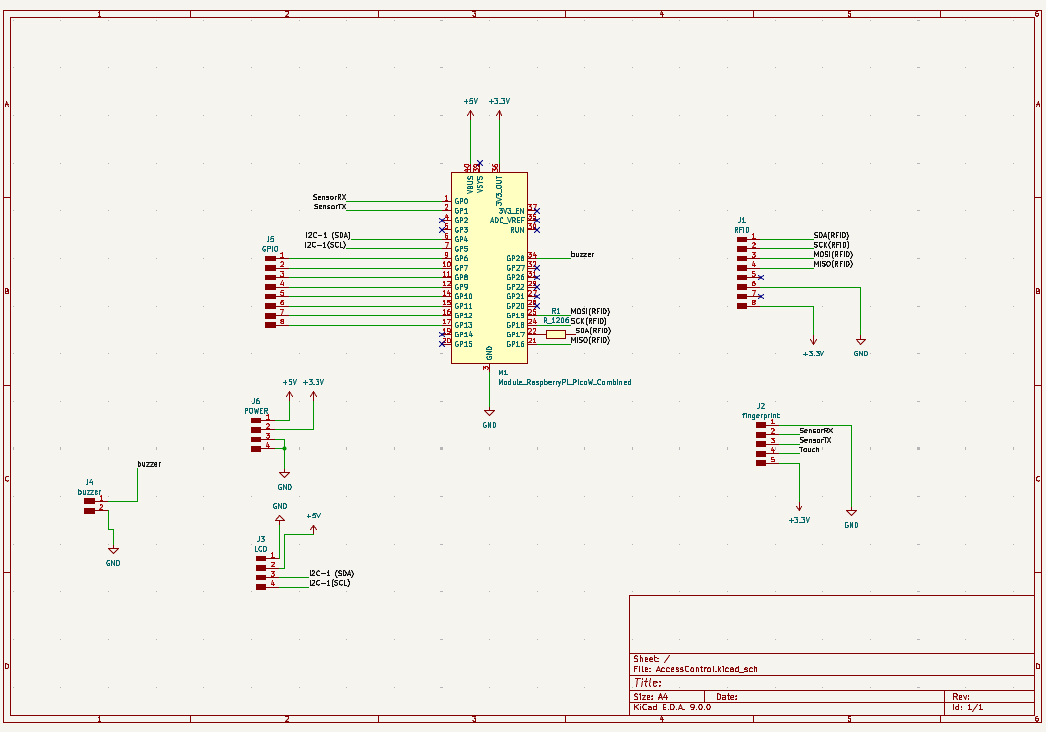The image size is (1046, 732).
Task: Pick the I2C-1 (SDA) label at GP4
Action: (x=328, y=235)
